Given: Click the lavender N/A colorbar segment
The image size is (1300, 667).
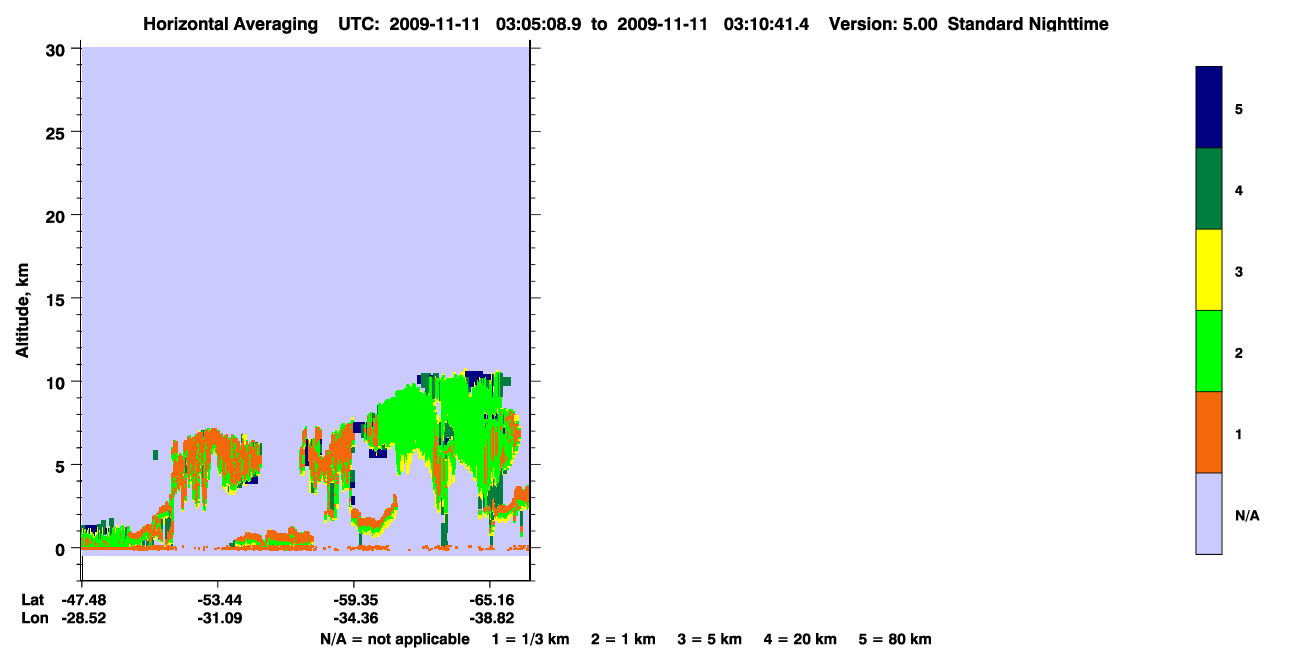Looking at the screenshot, I should point(1208,513).
